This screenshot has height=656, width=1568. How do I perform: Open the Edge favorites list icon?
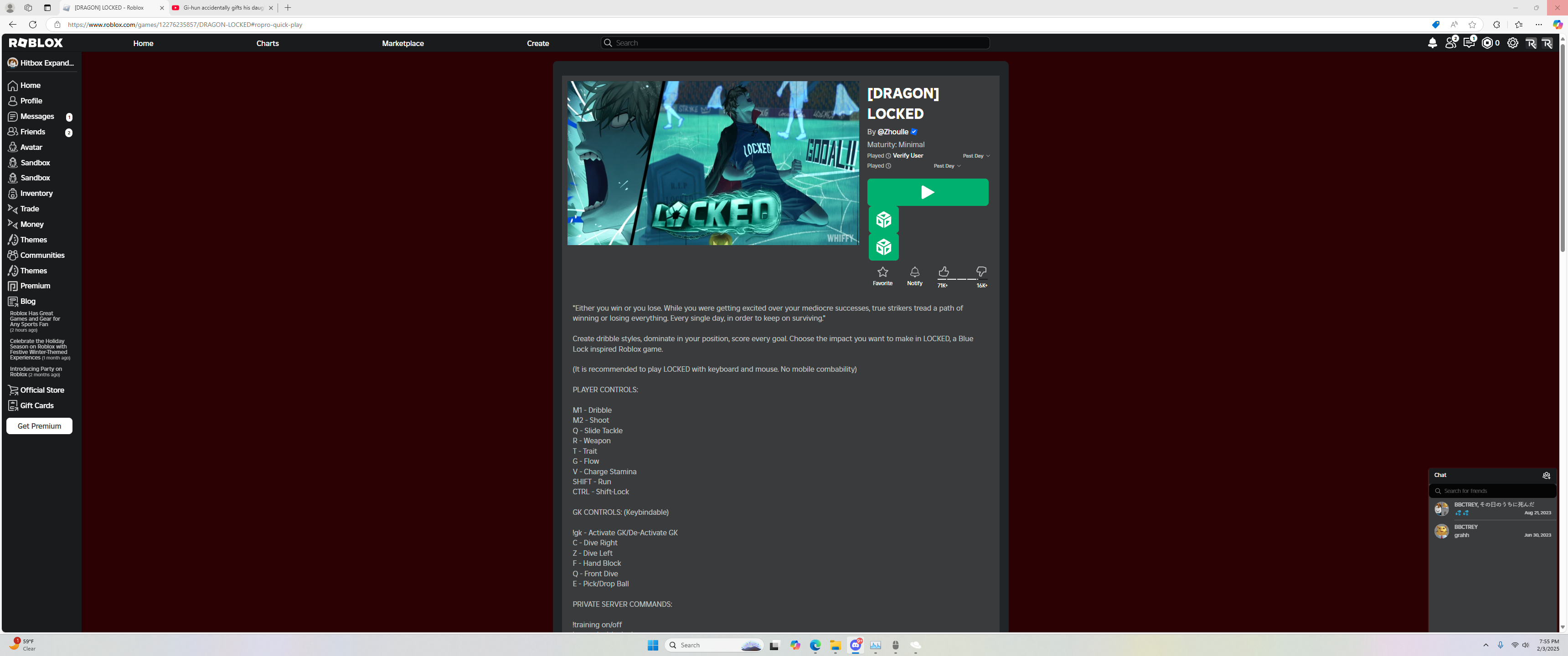pos(1518,24)
